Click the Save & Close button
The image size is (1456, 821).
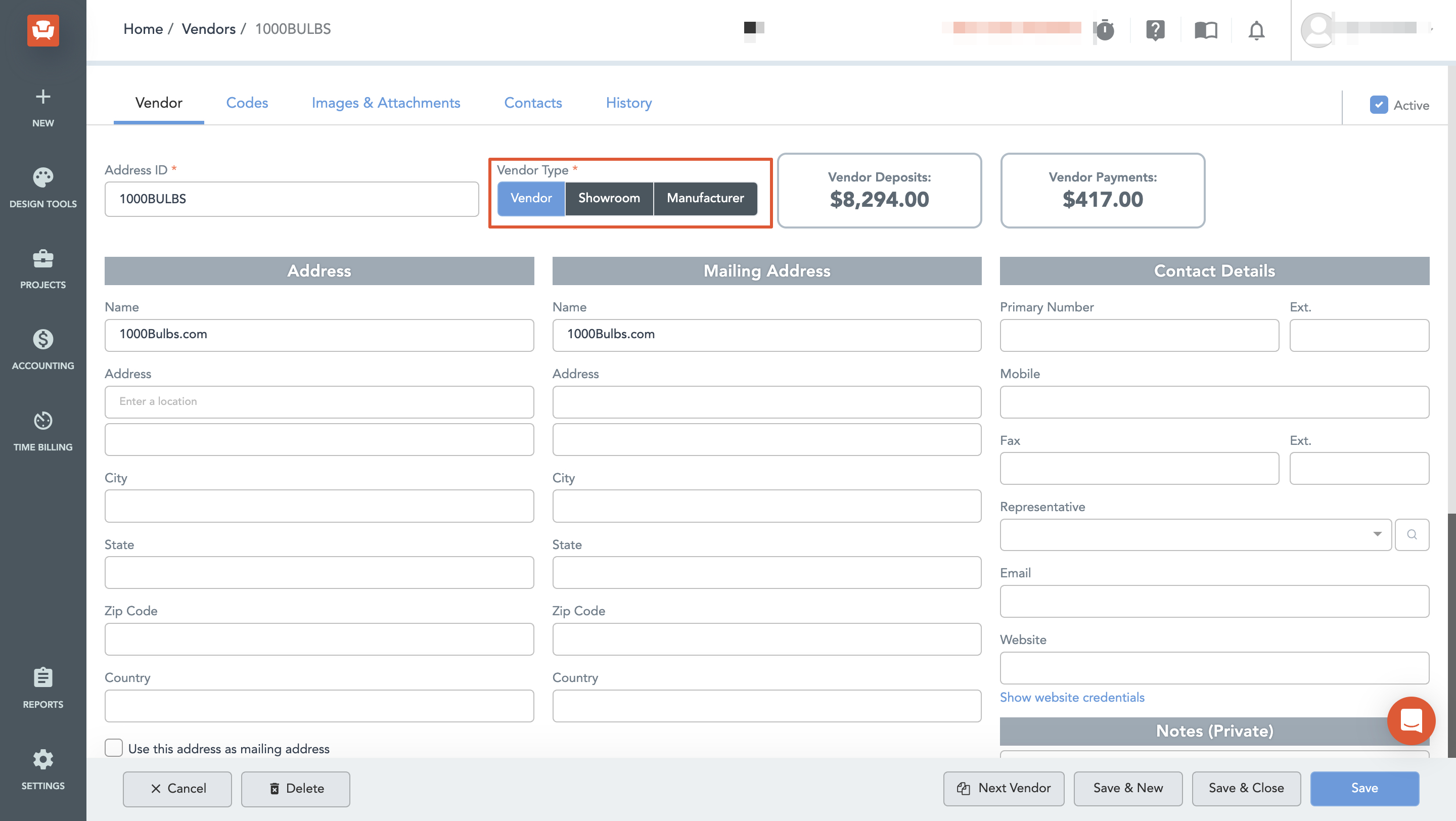click(x=1246, y=788)
